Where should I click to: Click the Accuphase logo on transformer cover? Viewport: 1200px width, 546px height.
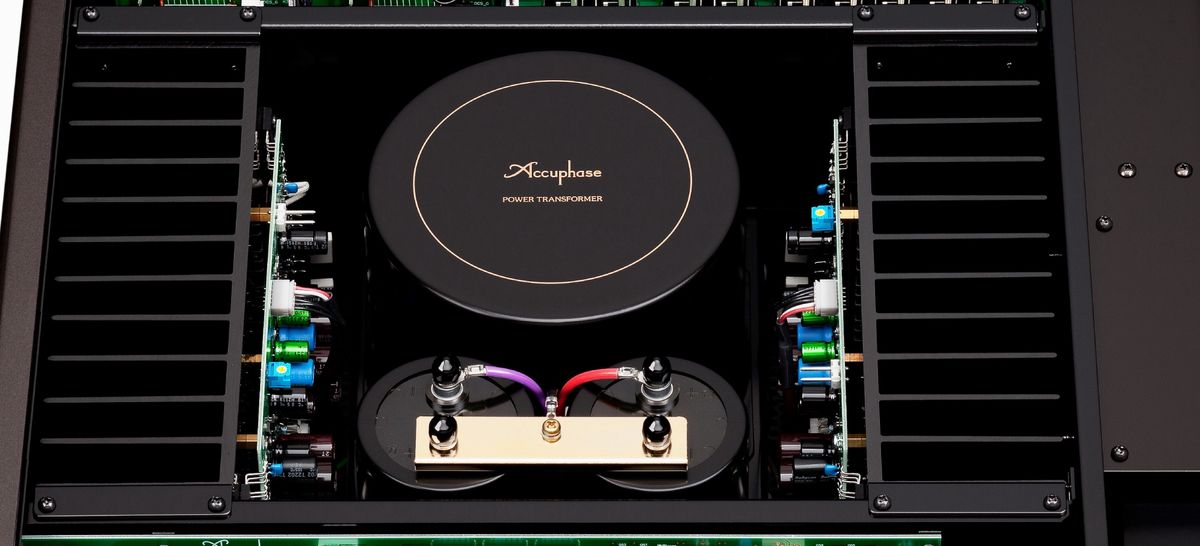click(x=553, y=173)
